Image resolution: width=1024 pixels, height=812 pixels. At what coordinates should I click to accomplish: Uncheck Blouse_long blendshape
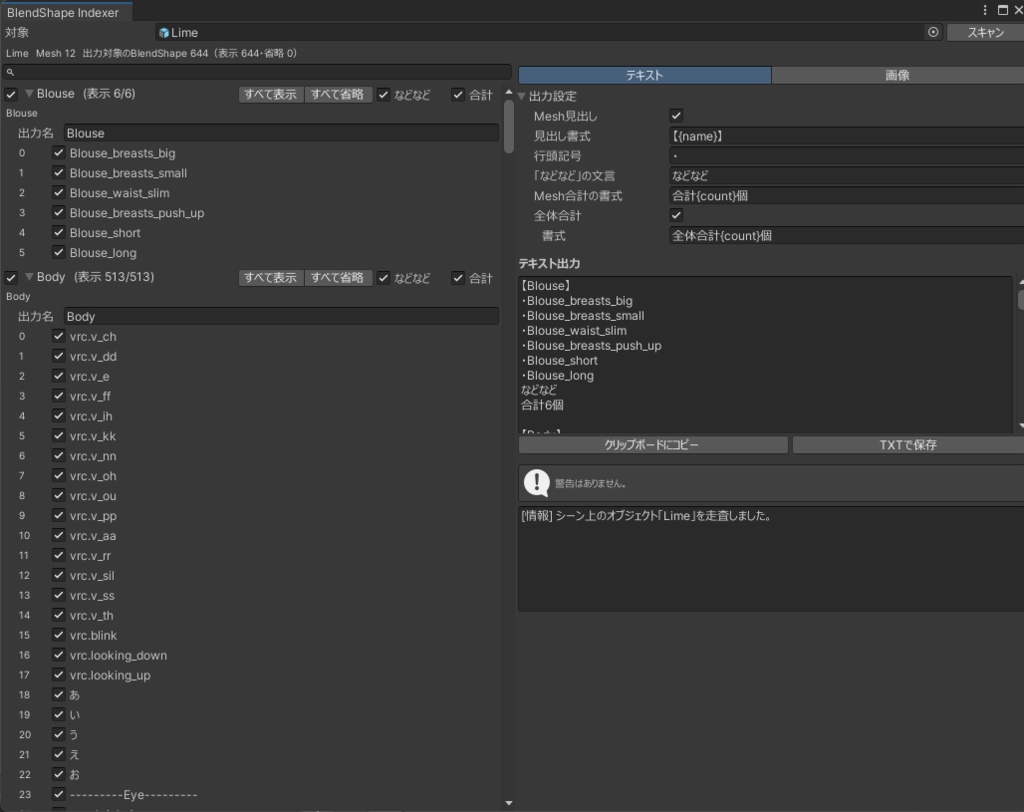(x=59, y=252)
